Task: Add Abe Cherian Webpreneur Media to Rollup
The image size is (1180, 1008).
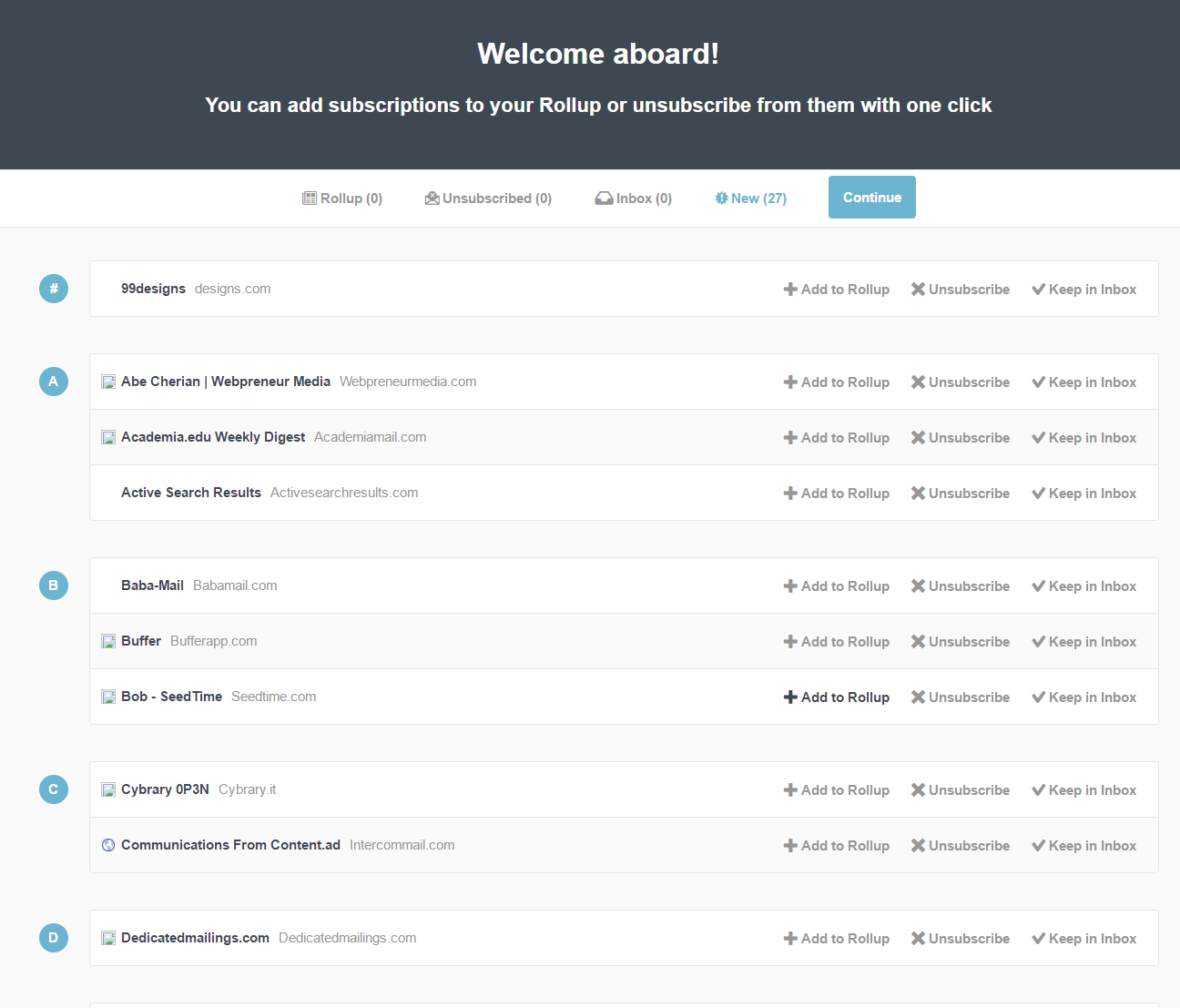Action: (x=837, y=382)
